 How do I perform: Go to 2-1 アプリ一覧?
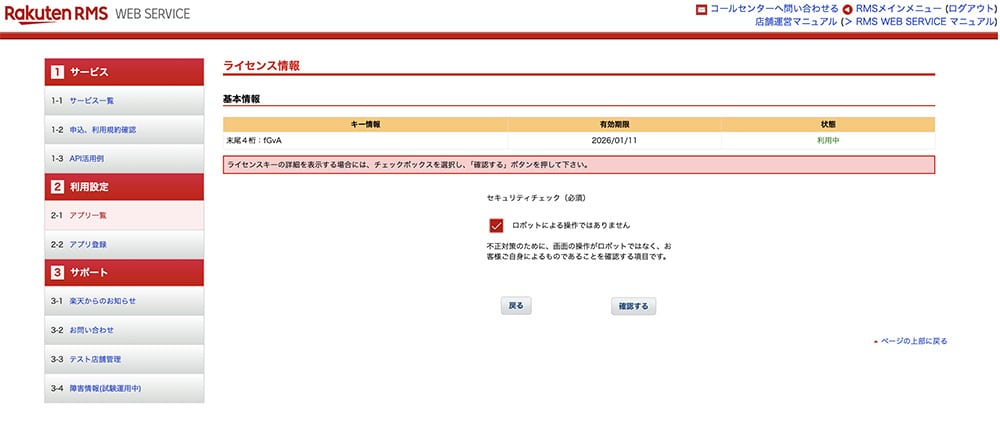(88, 216)
